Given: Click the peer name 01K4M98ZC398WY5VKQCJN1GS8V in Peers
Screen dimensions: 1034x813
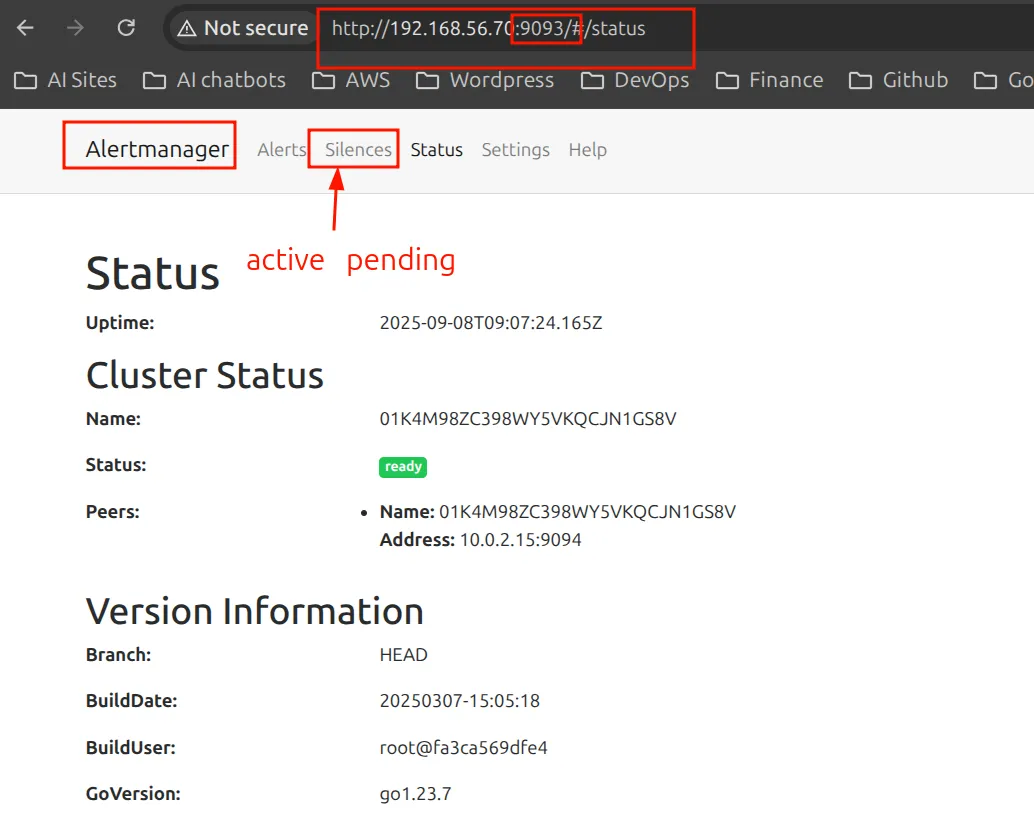Looking at the screenshot, I should pos(588,512).
